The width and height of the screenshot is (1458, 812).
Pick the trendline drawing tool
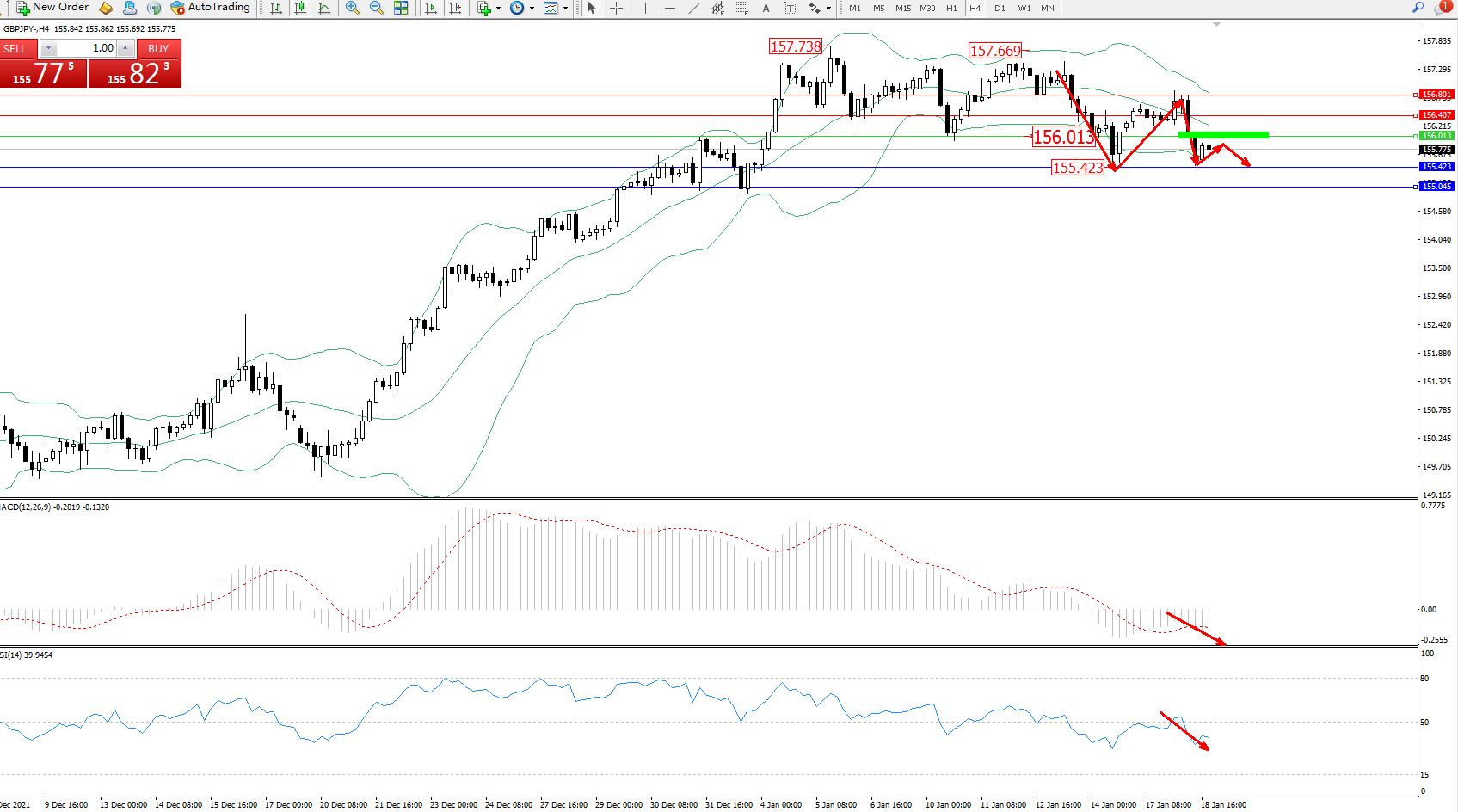pyautogui.click(x=694, y=8)
